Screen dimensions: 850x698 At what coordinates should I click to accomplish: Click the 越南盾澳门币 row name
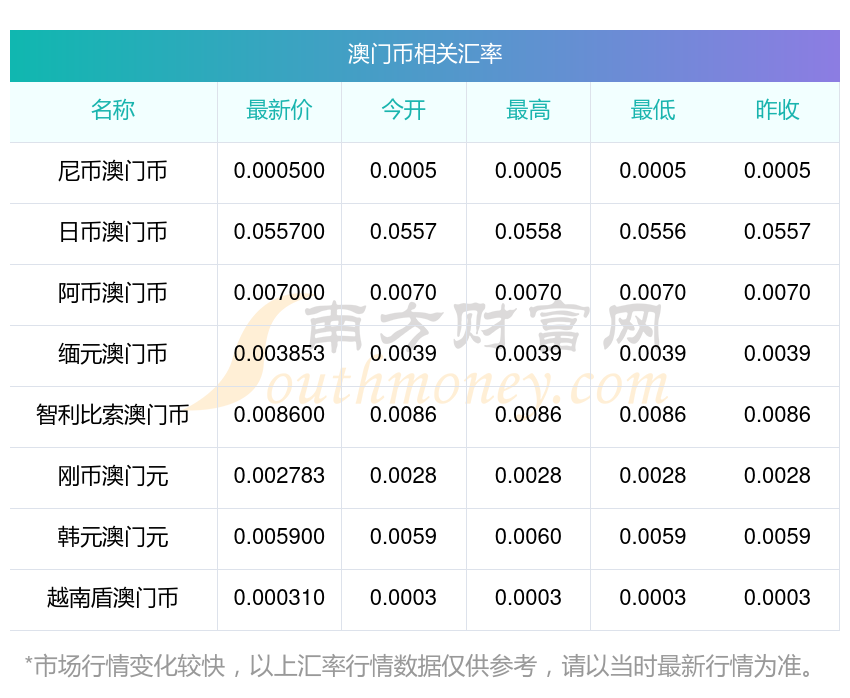pos(113,598)
